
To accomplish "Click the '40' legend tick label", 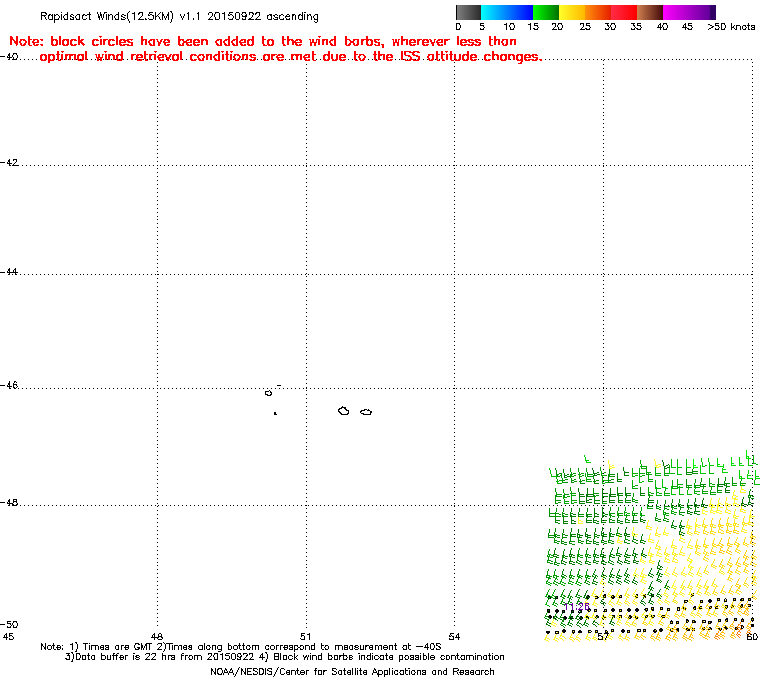I will [x=662, y=27].
